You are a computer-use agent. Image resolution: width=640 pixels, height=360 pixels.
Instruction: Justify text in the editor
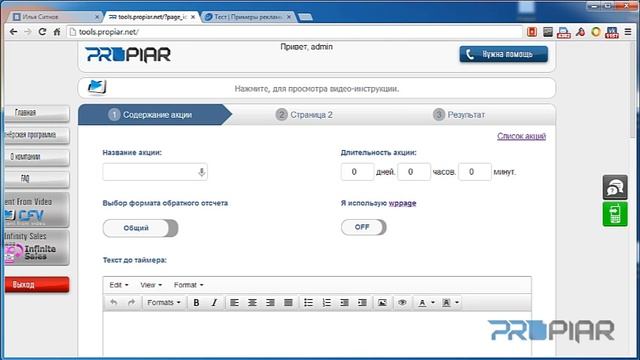pos(288,302)
